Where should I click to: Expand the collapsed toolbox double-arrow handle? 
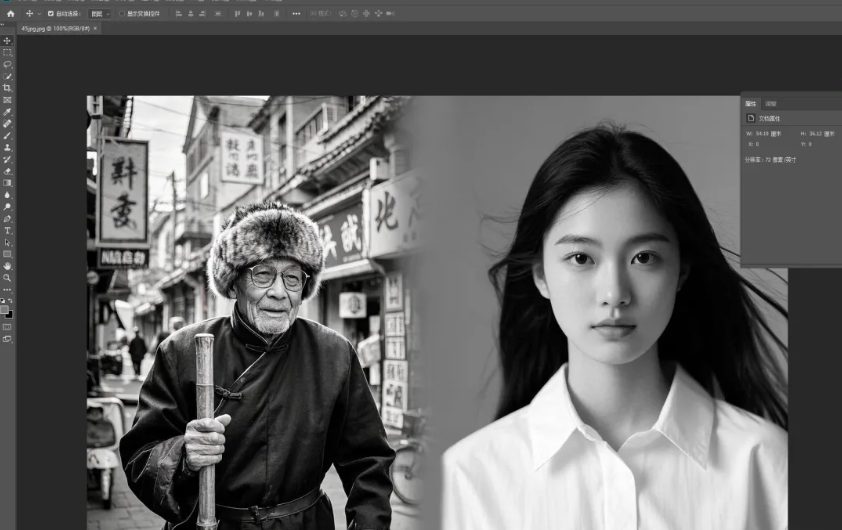coord(3,24)
